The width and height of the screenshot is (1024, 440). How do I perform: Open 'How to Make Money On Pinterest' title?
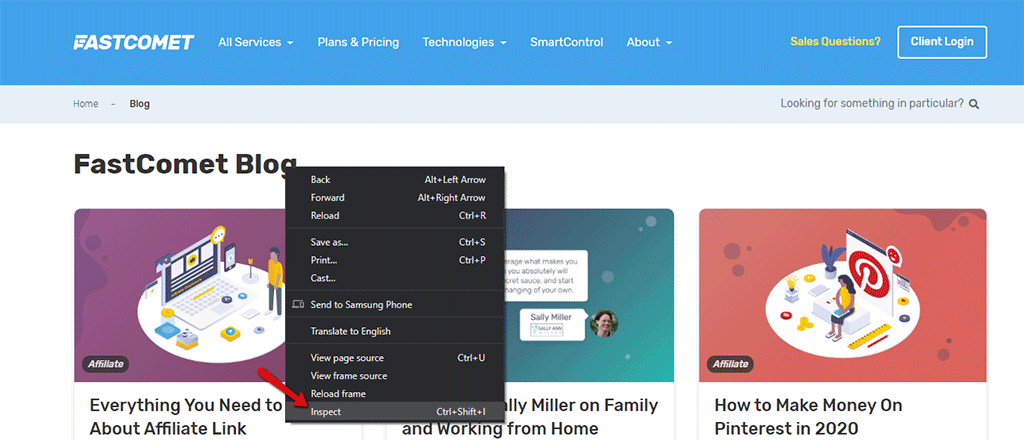(x=808, y=416)
